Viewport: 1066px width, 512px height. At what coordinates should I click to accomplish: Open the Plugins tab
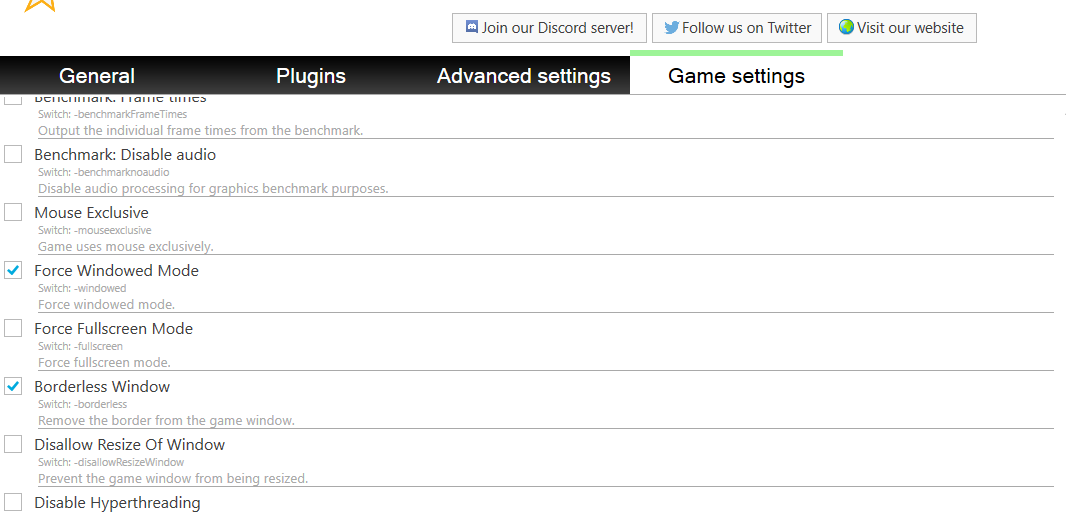click(311, 76)
